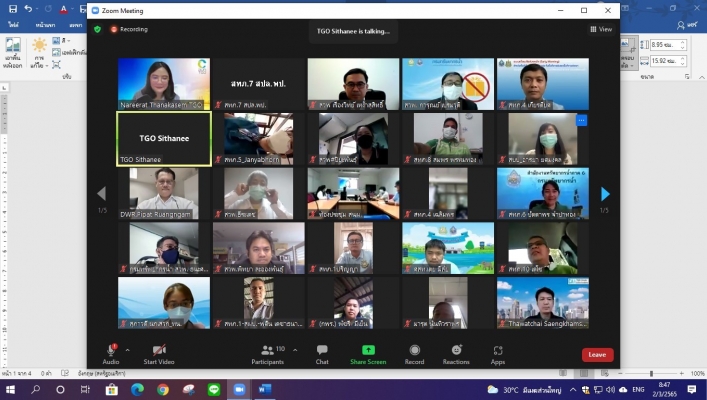The width and height of the screenshot is (707, 400).
Task: Open Zoom Apps
Action: [498, 351]
